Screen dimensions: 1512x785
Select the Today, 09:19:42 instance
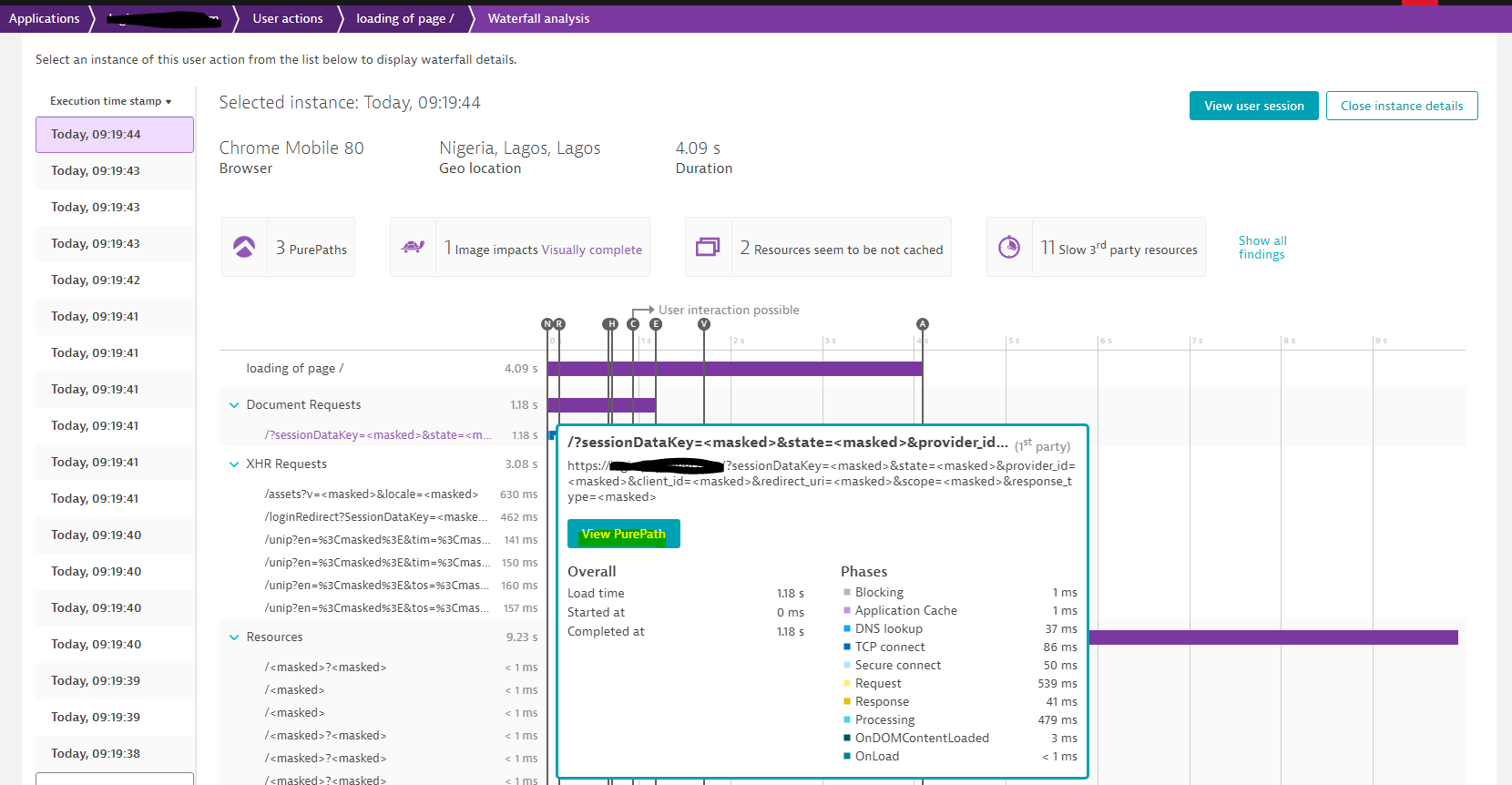point(96,280)
